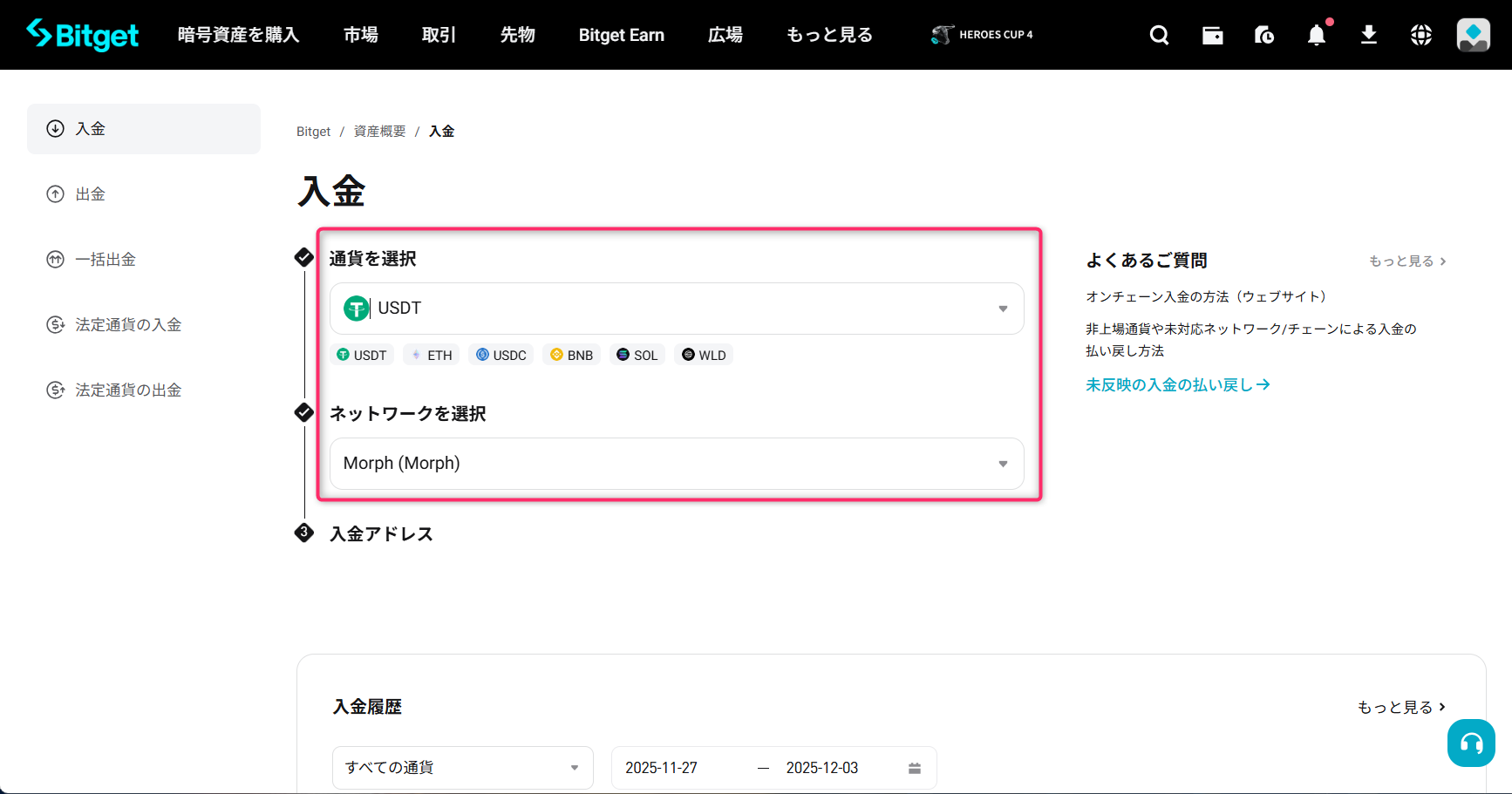The image size is (1512, 794).
Task: Click the 未反映の入金の払い戻し link
Action: pos(1177,383)
